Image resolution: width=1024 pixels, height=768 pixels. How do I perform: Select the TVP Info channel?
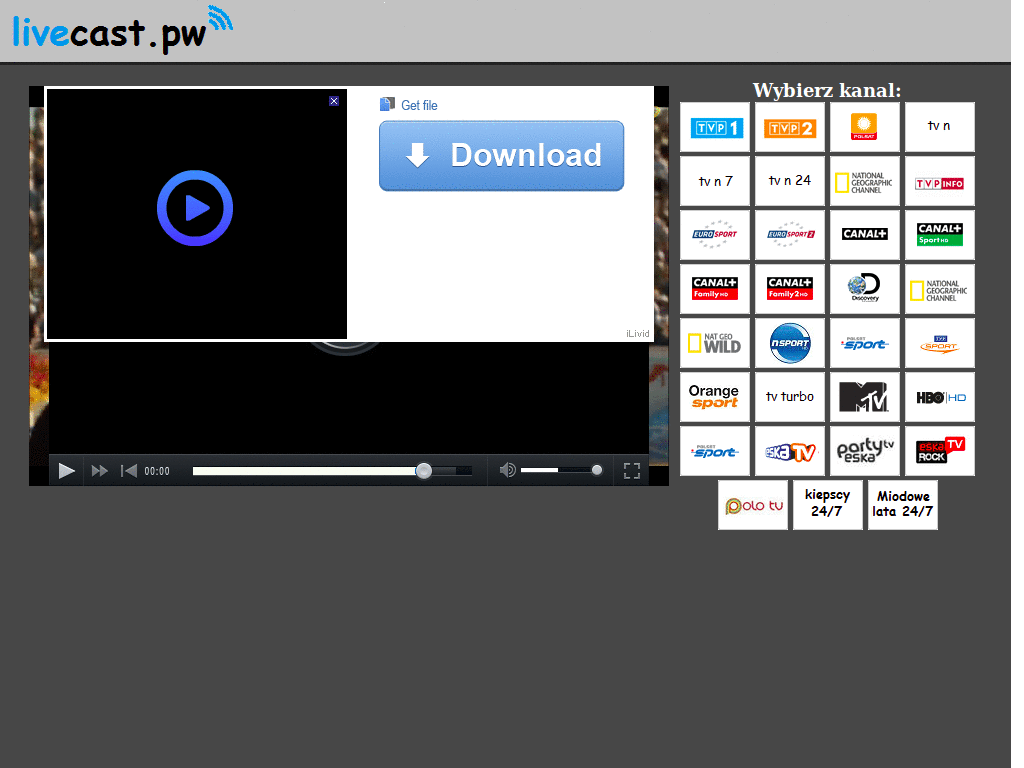[x=940, y=181]
